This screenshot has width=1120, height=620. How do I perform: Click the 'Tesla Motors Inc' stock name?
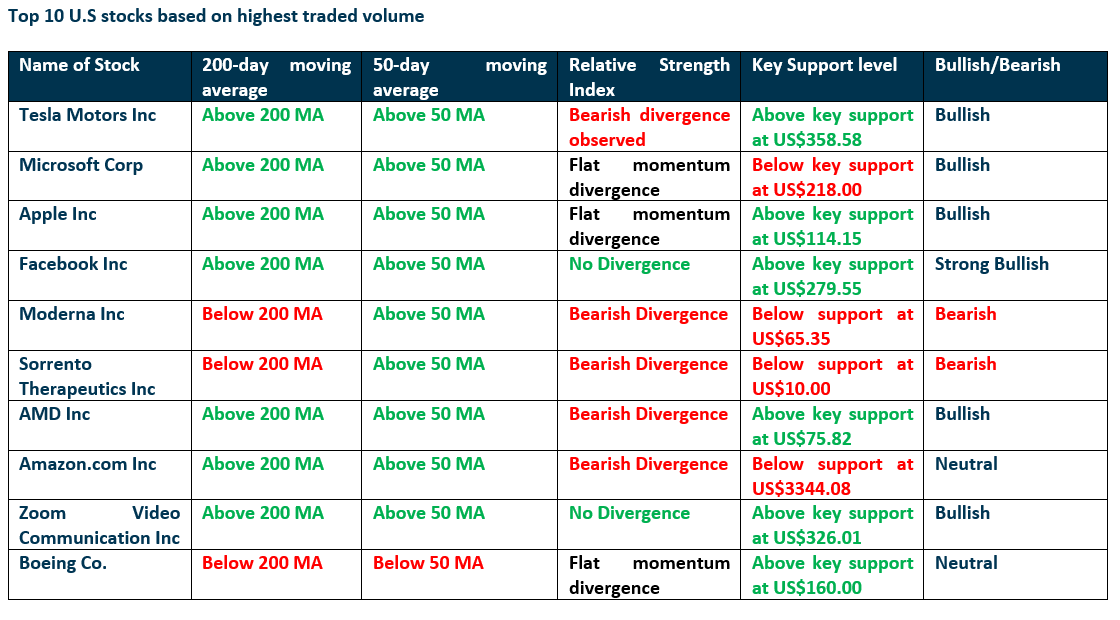(x=87, y=115)
